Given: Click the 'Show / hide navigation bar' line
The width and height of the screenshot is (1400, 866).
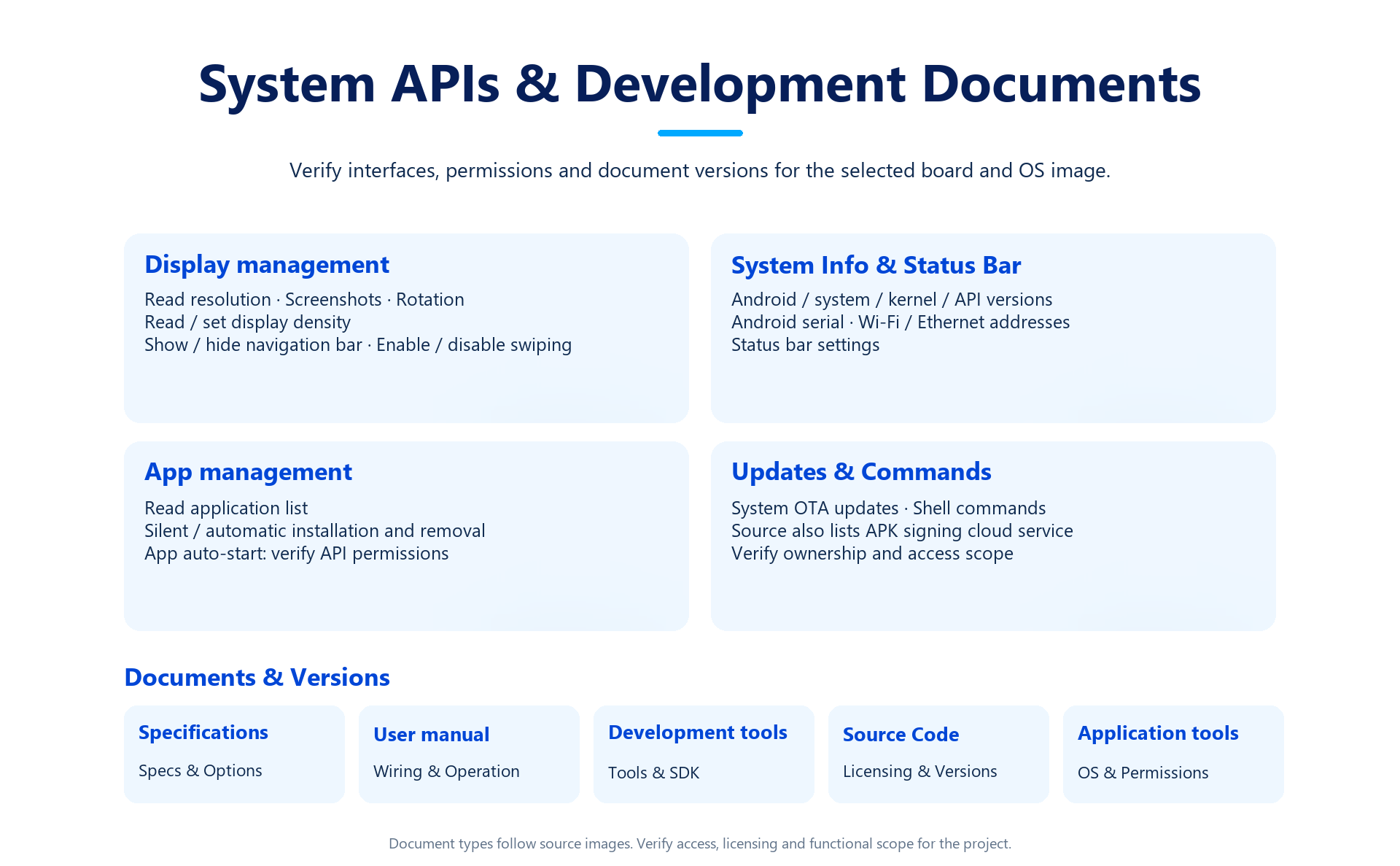Looking at the screenshot, I should click(358, 345).
